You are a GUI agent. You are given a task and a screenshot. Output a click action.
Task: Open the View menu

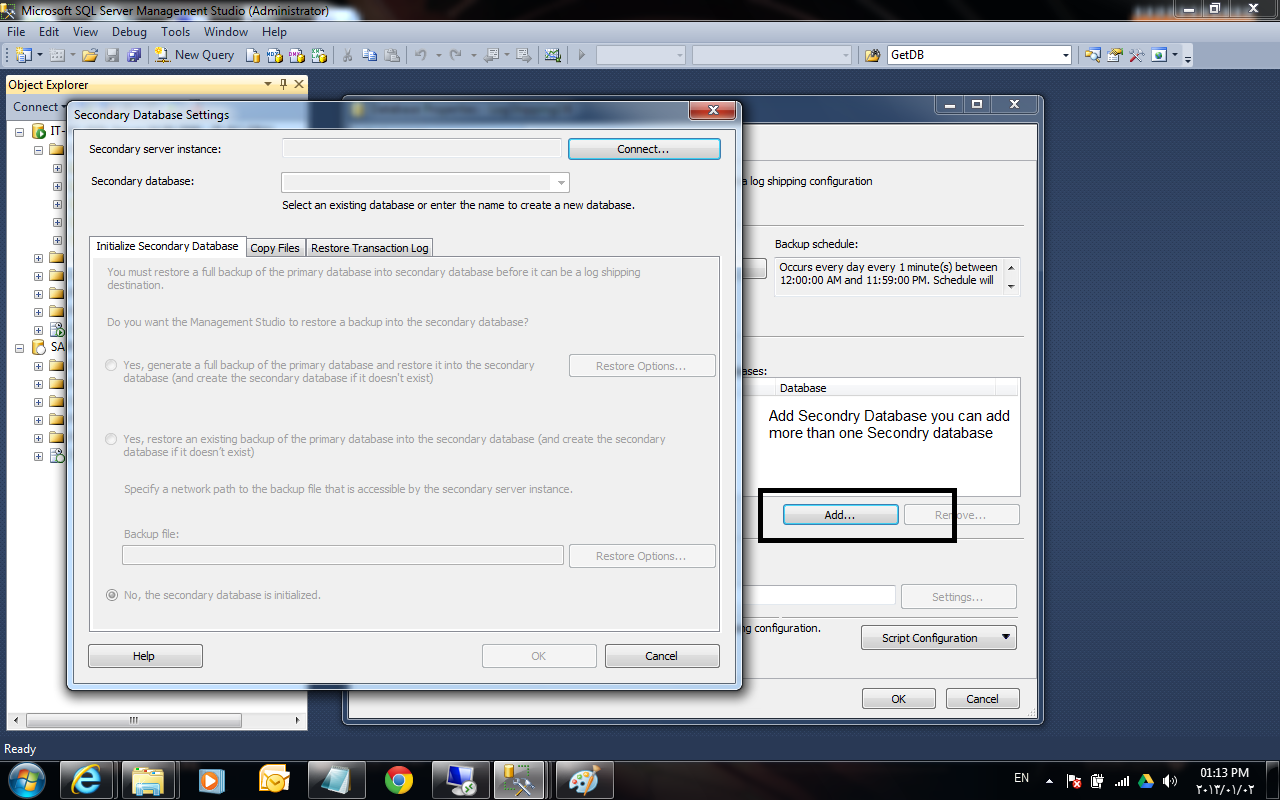(x=86, y=32)
